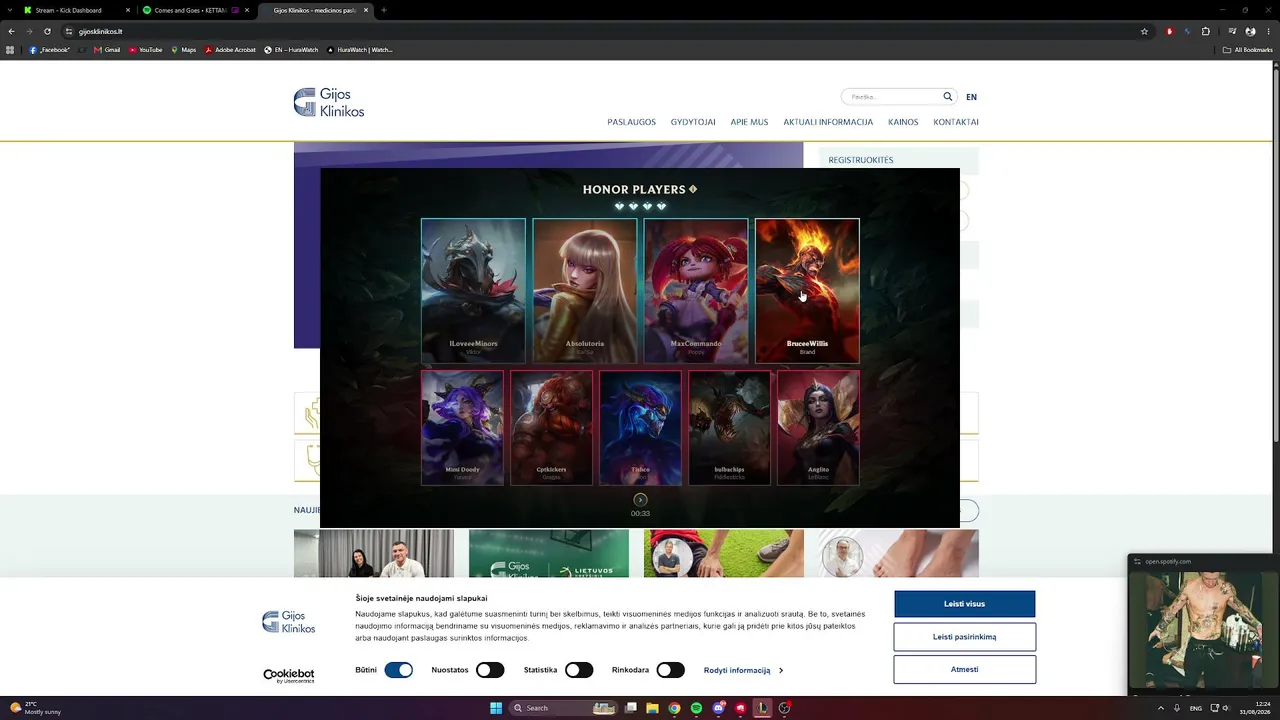1280x720 pixels.
Task: Click the Cptkickers Gragas card
Action: [x=551, y=428]
